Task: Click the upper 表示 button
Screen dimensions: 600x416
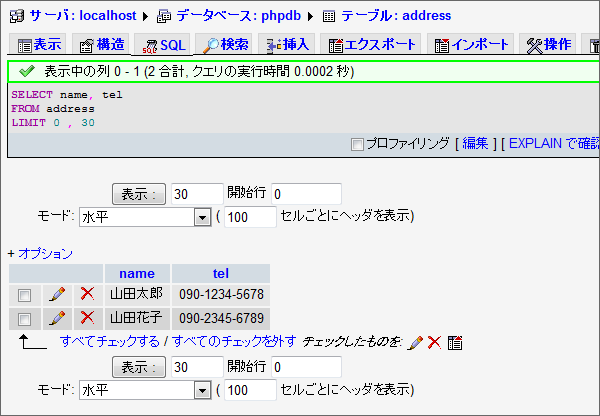Action: 139,194
